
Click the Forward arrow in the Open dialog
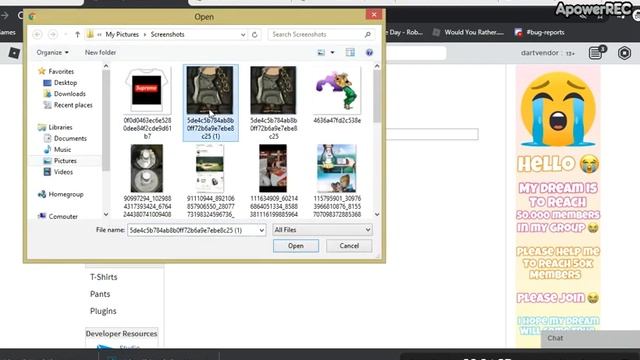pyautogui.click(x=53, y=34)
